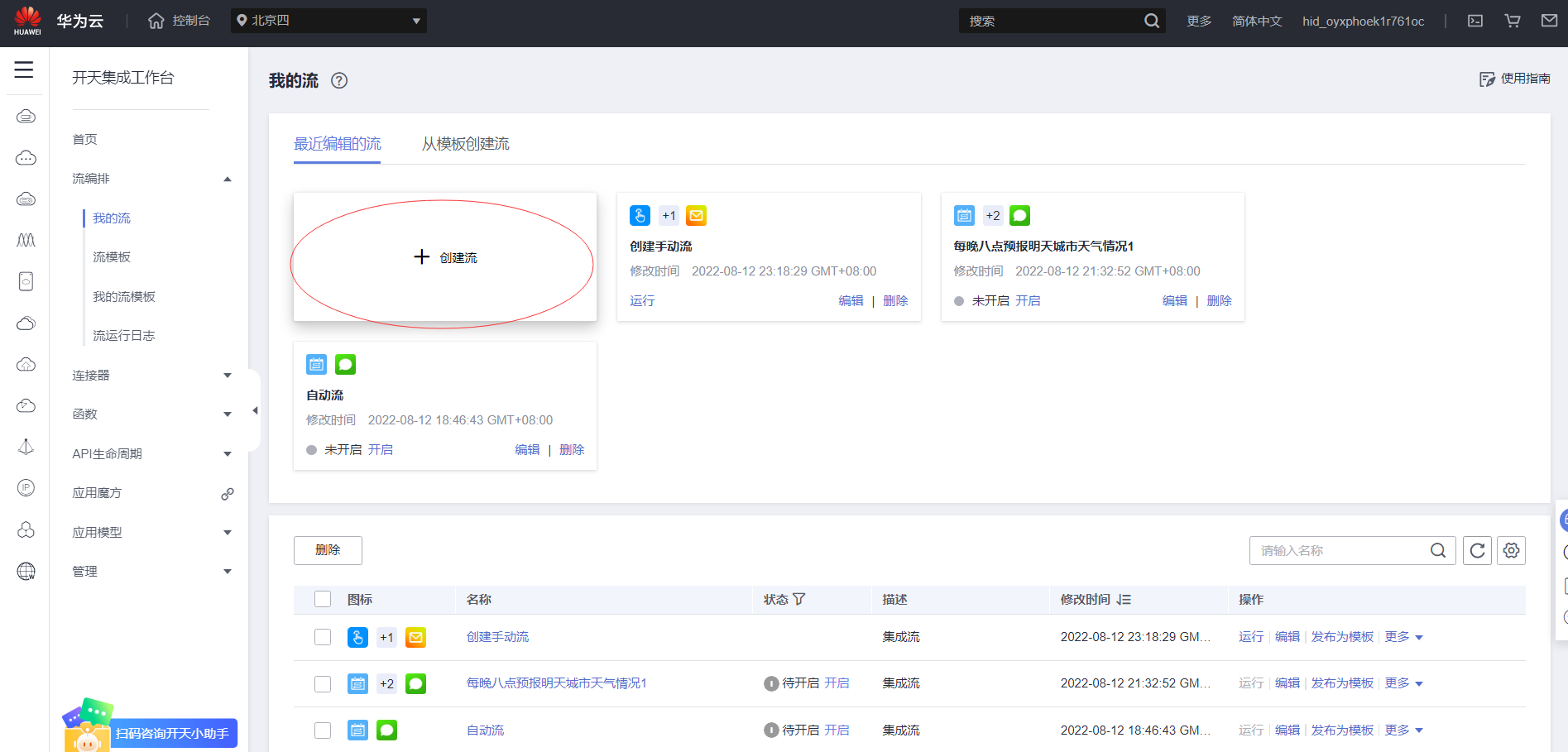This screenshot has height=752, width=1568.
Task: Click manual trigger icon in 创建手动流 table row
Action: pyautogui.click(x=357, y=637)
